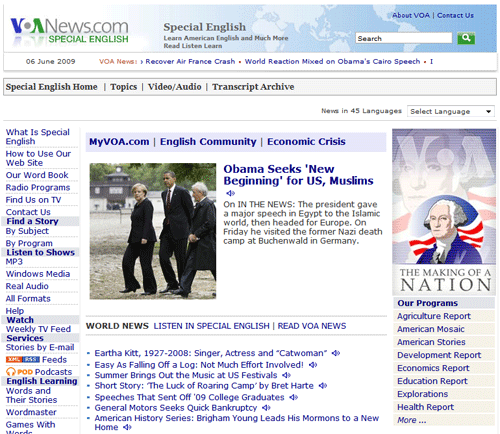Choose Windows Media listening format
This screenshot has width=500, height=434.
[38, 274]
